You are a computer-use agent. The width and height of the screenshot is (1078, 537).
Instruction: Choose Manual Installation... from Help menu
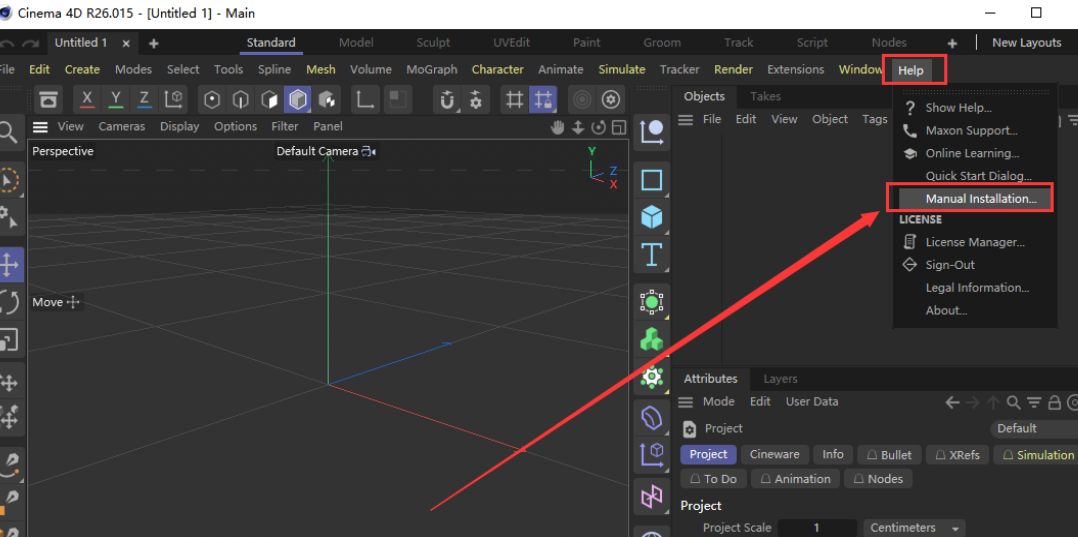[976, 199]
